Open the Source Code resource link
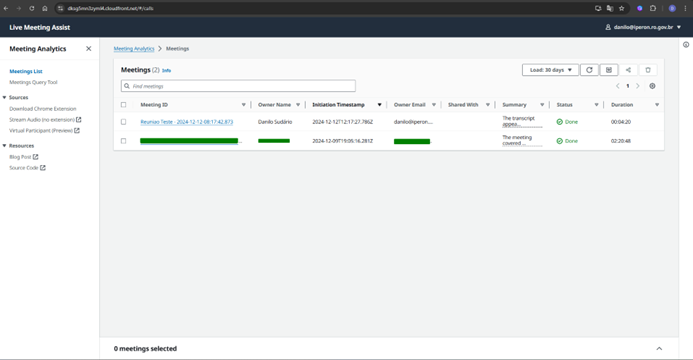This screenshot has height=360, width=693. 27,168
